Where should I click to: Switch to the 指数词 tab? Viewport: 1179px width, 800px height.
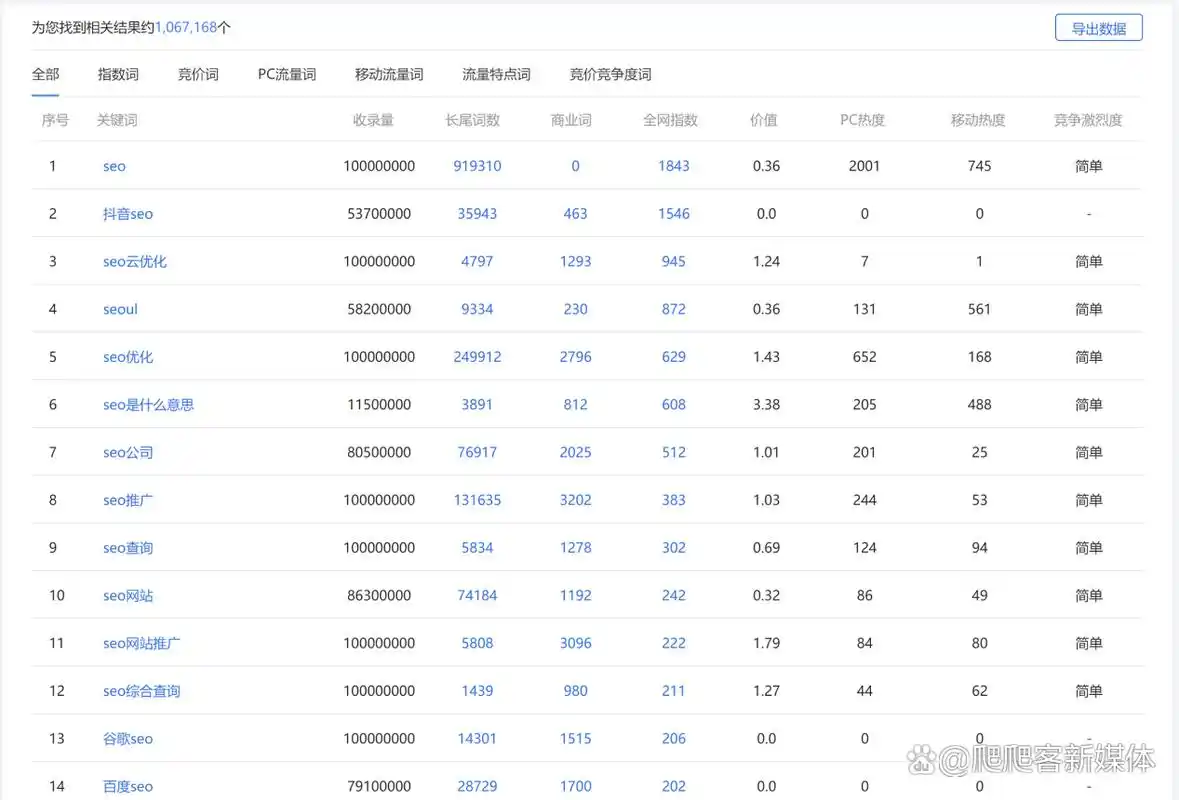tap(118, 73)
